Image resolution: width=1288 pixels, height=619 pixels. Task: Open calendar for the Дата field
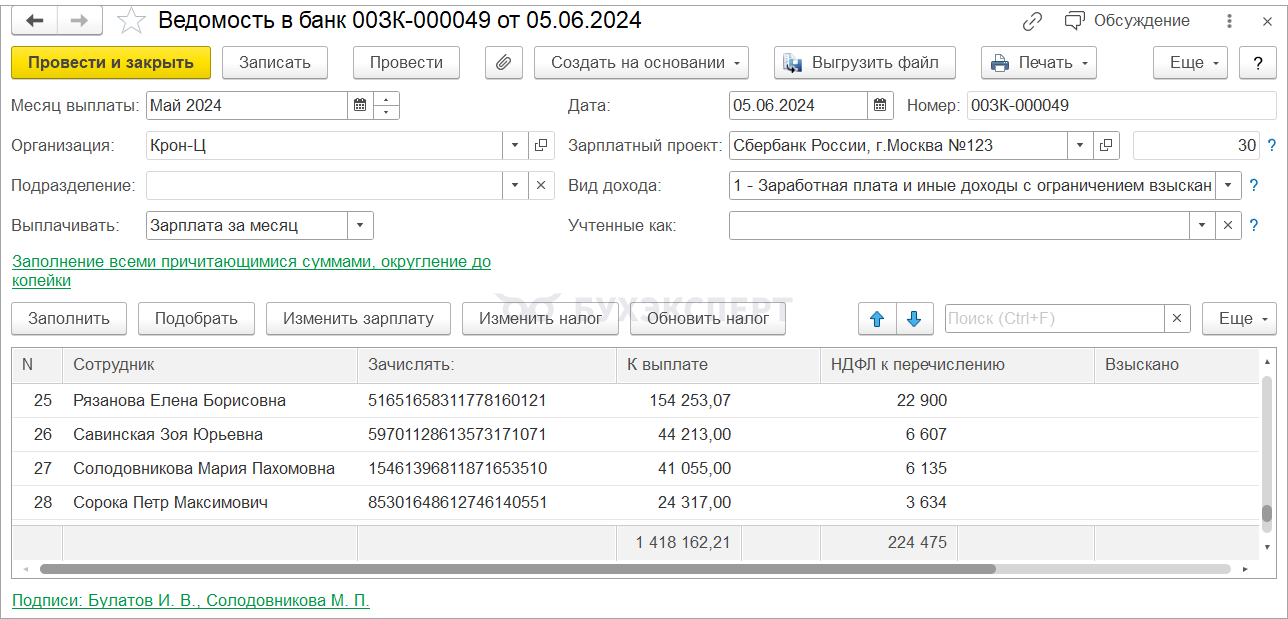(x=880, y=105)
